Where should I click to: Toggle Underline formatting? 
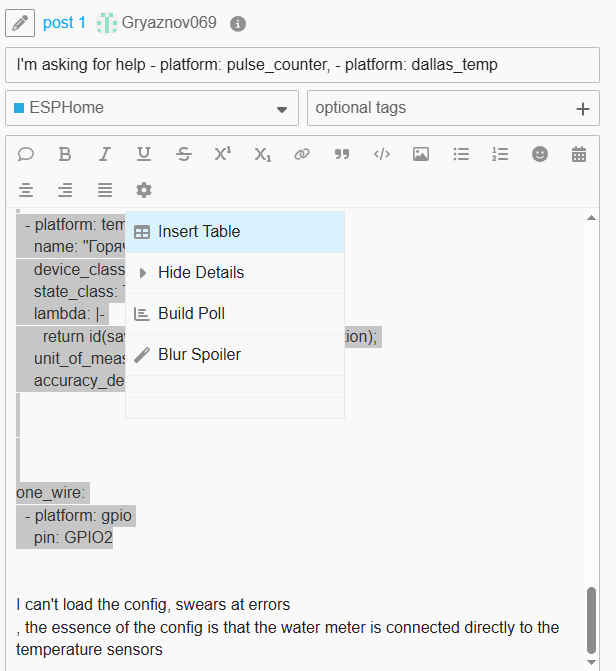click(144, 154)
